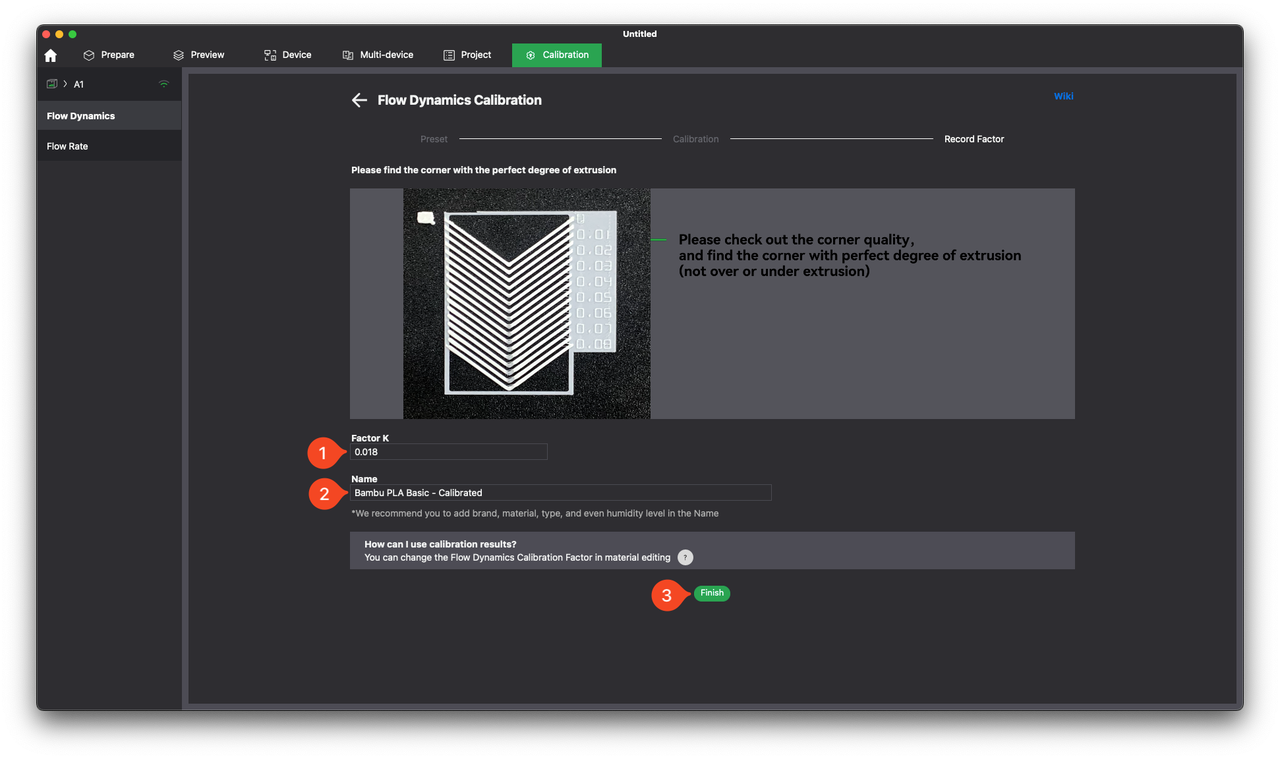The height and width of the screenshot is (759, 1280).
Task: Click the Home icon
Action: [x=51, y=55]
